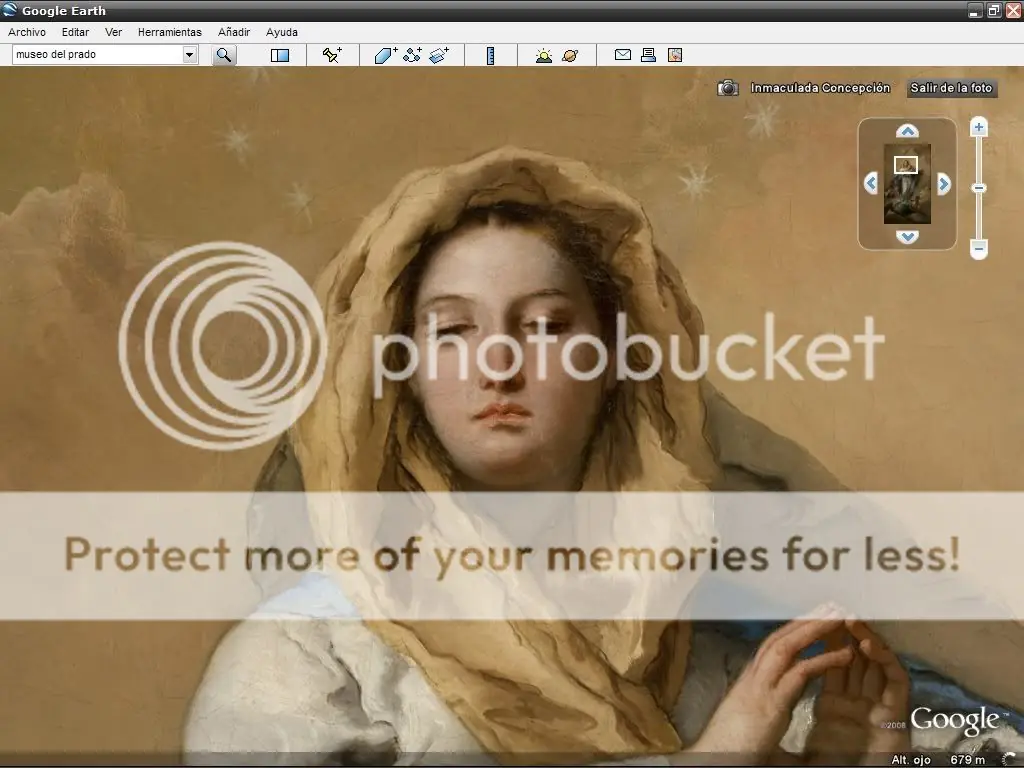This screenshot has height=768, width=1024.
Task: Pan the photo right with the arrow
Action: point(944,184)
